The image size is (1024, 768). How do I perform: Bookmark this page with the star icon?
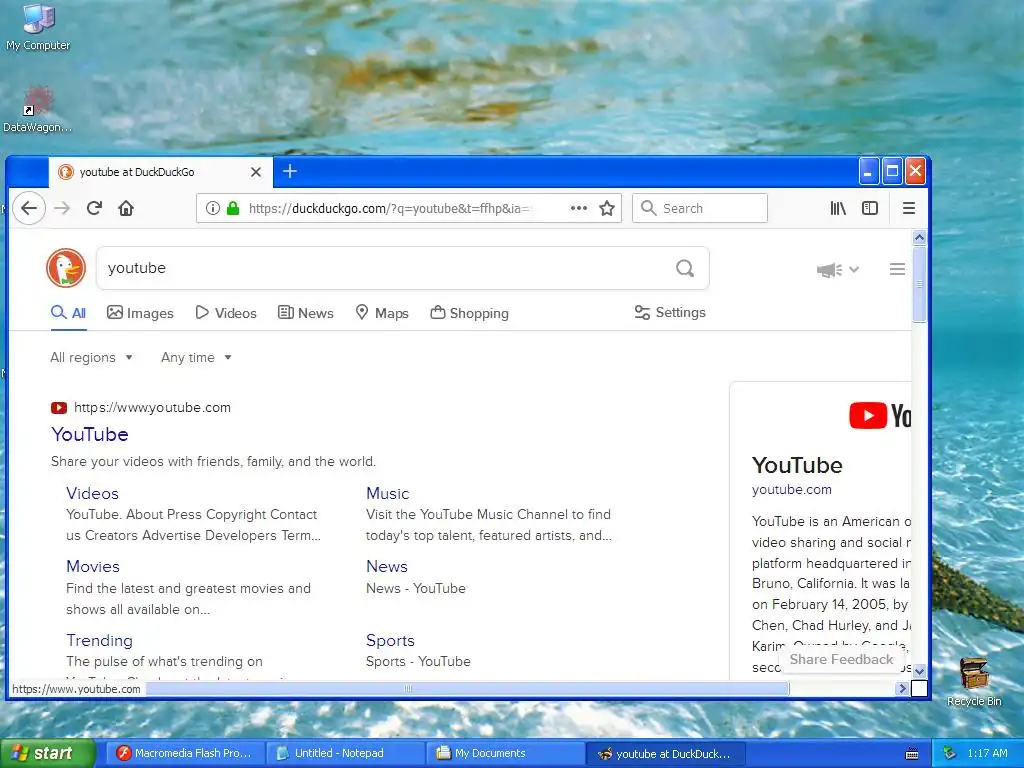607,208
